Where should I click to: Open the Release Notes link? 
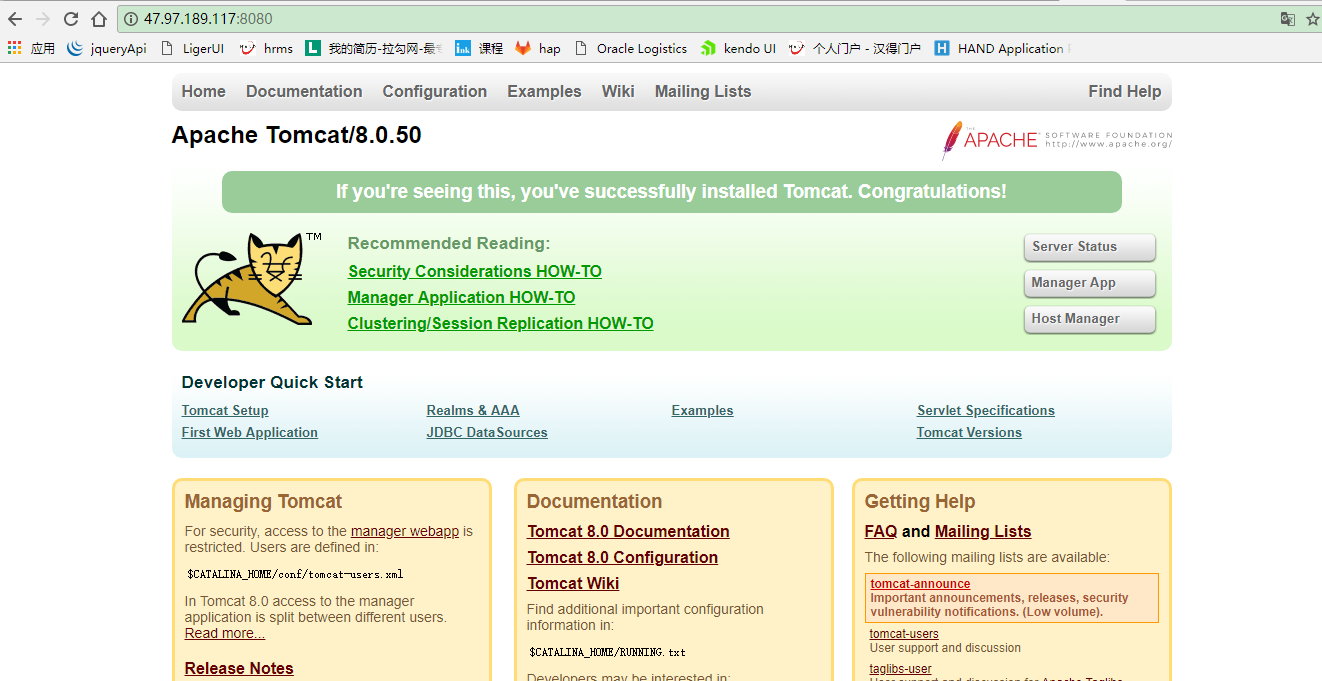coord(239,668)
